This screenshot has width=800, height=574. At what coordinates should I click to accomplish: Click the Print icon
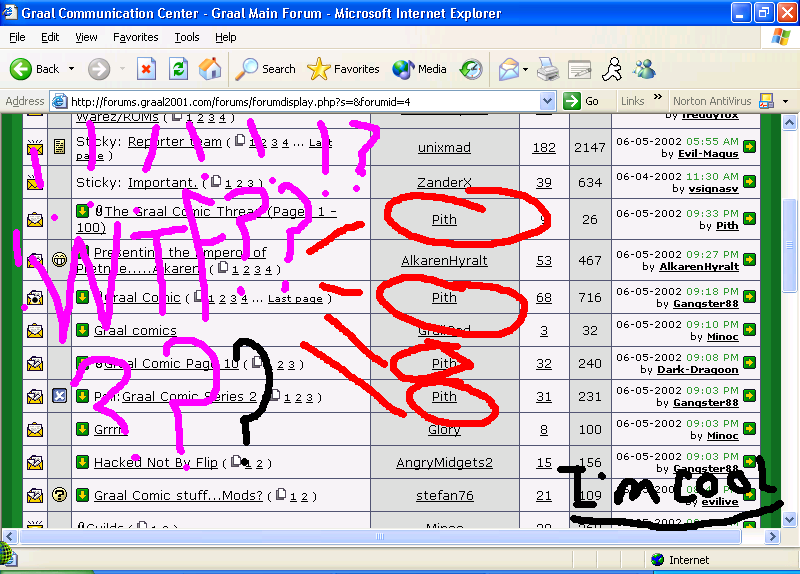click(x=547, y=69)
